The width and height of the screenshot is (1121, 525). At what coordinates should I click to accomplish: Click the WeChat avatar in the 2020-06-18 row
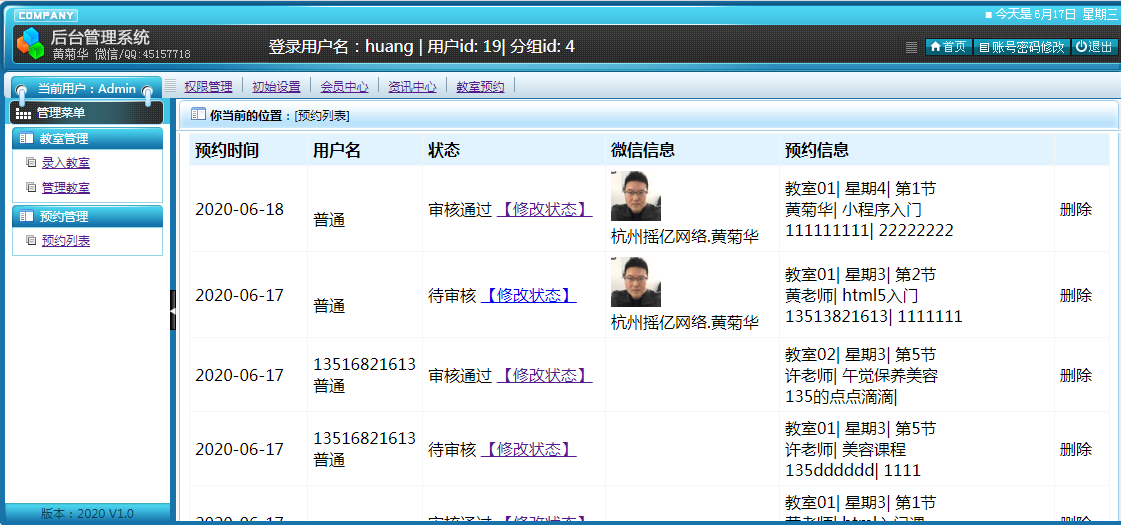click(636, 195)
